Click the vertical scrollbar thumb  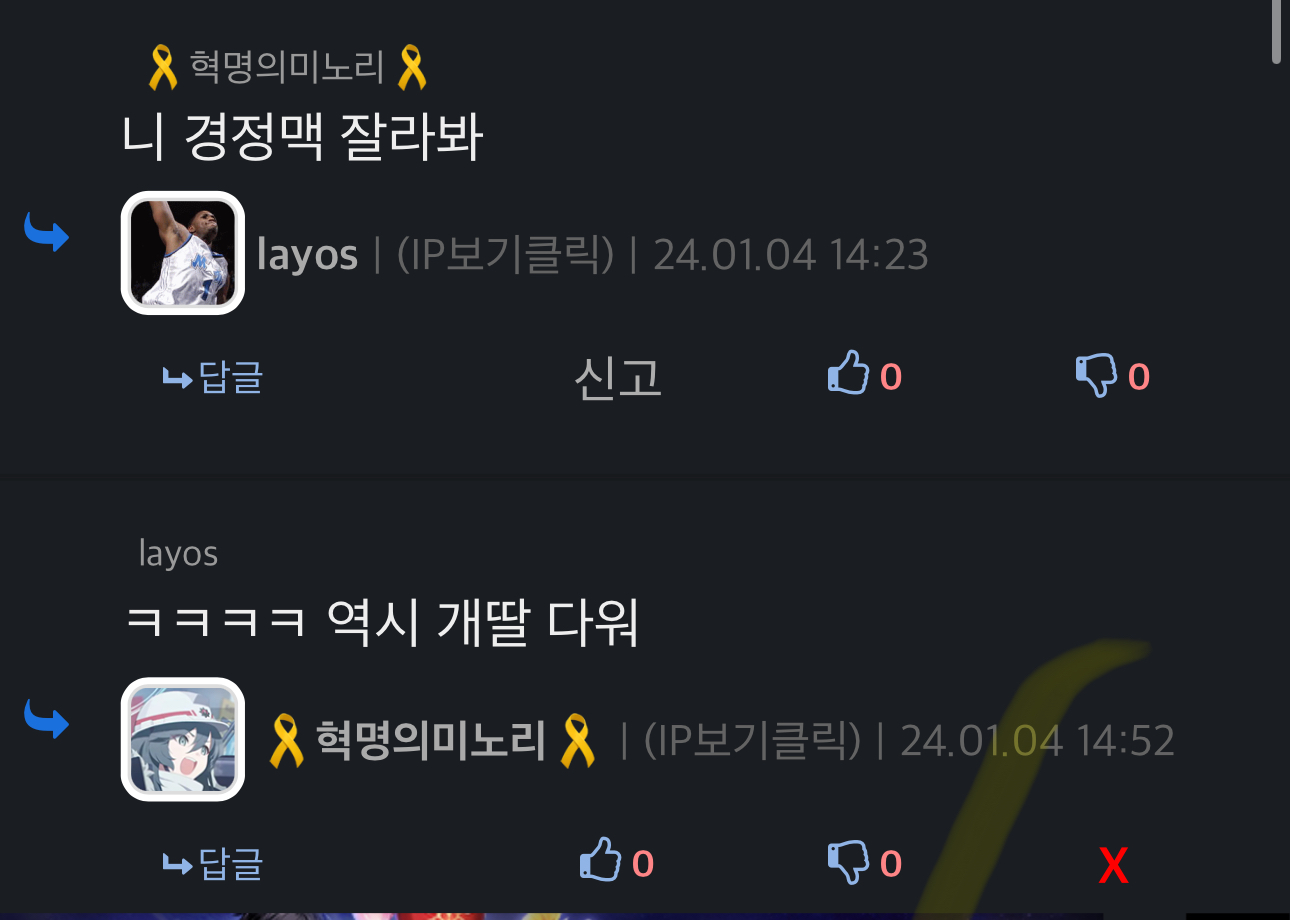[x=1276, y=32]
